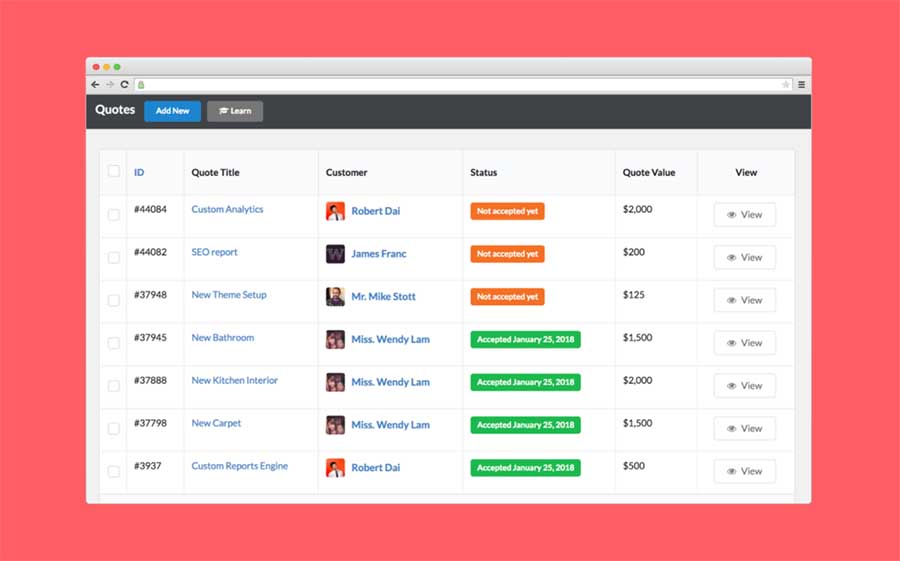Click Robert Dai's avatar in row #44084
900x561 pixels.
[x=335, y=211]
